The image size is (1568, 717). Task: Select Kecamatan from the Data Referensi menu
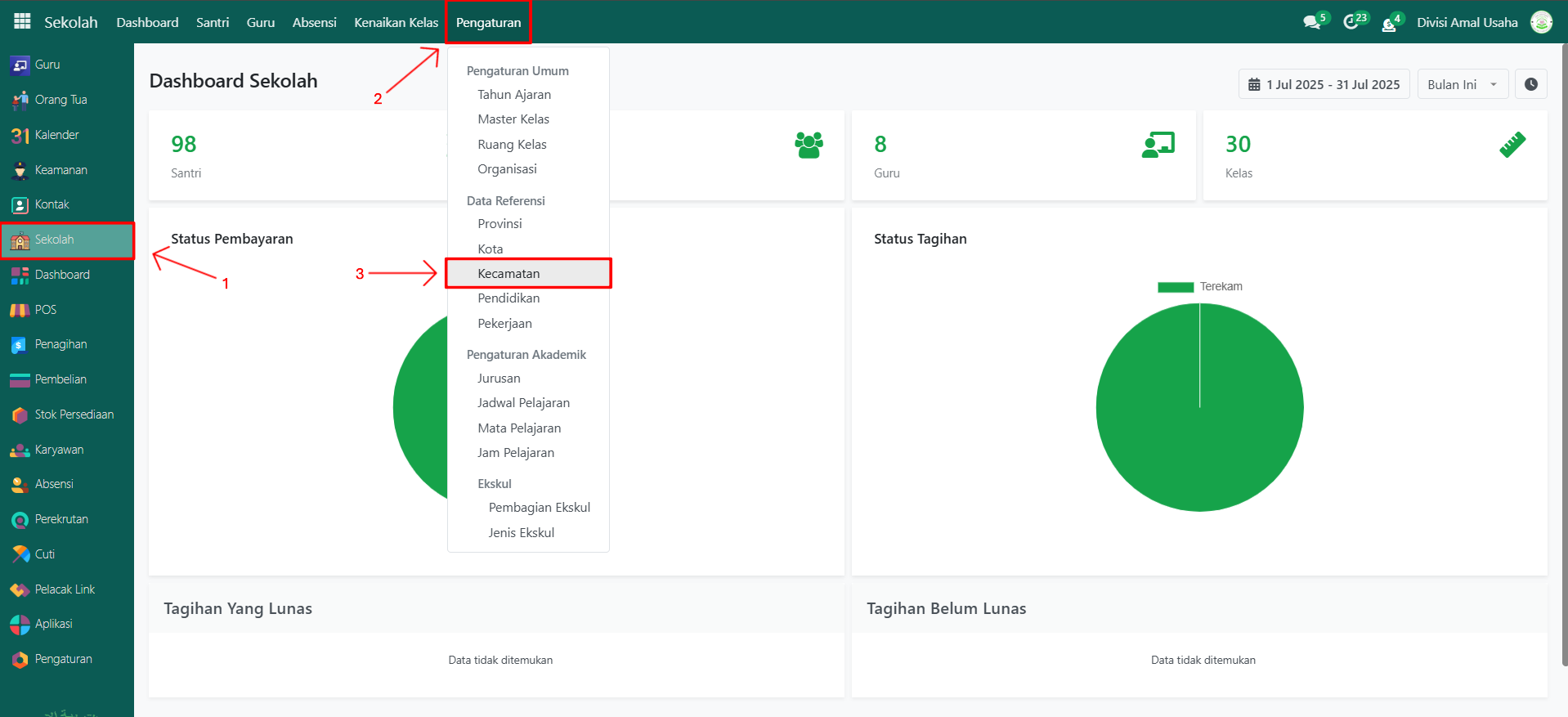[x=508, y=274]
